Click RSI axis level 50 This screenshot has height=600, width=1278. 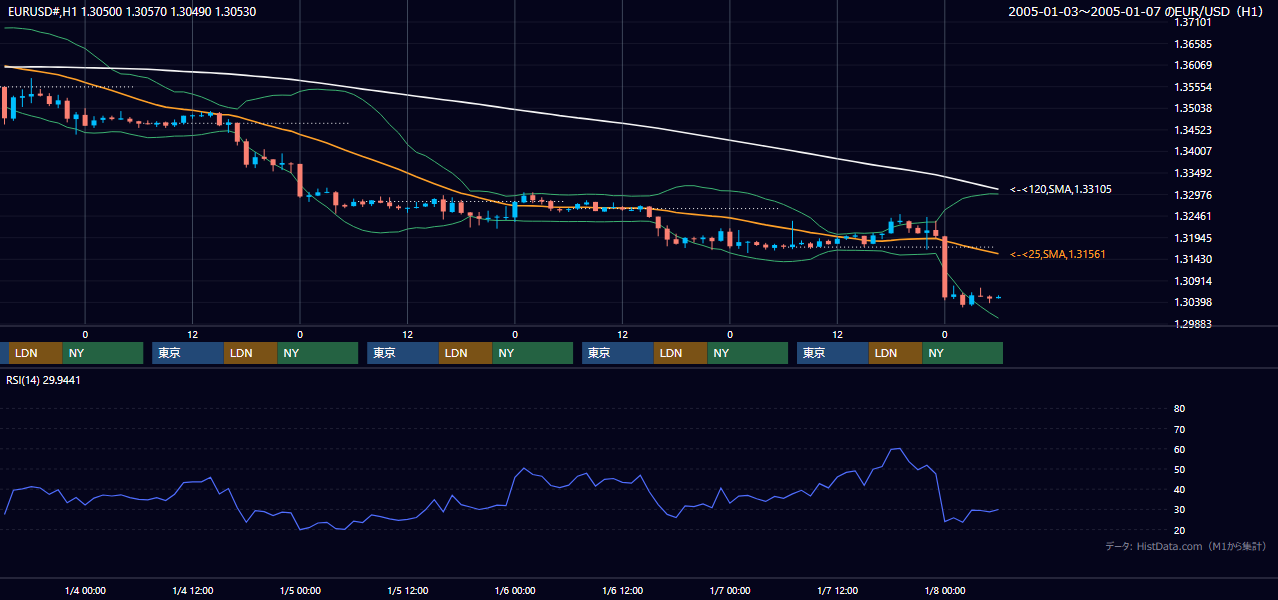tap(1179, 469)
